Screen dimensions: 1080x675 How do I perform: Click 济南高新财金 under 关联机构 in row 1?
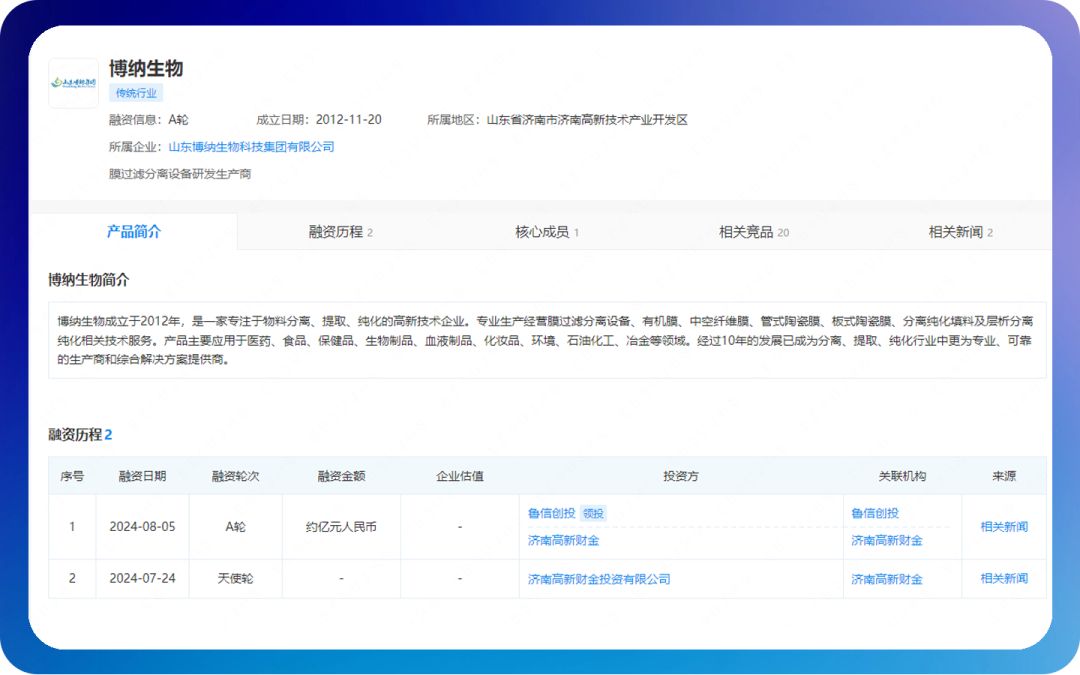coord(886,541)
